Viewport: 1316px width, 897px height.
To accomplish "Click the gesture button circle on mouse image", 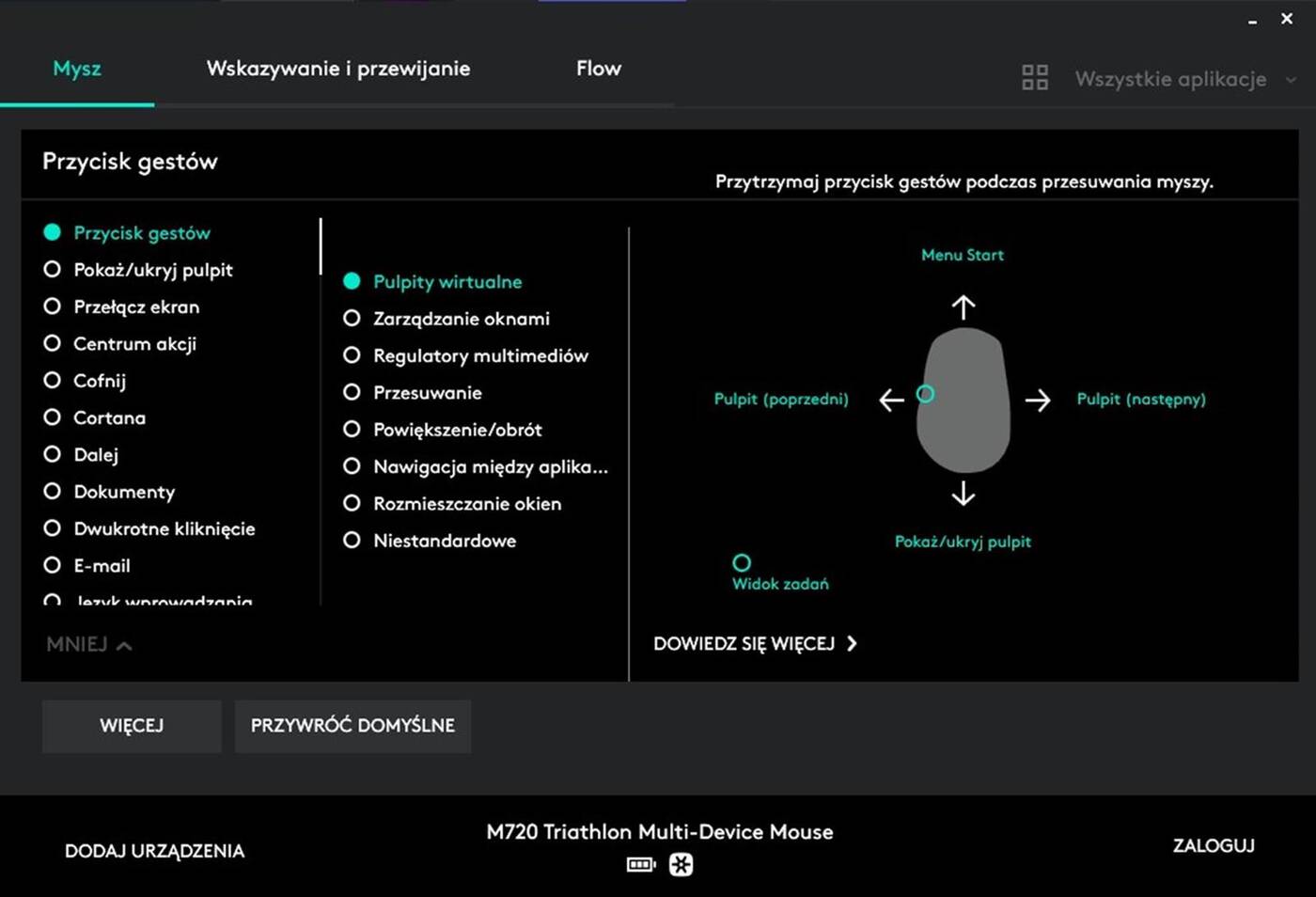I will tap(925, 394).
